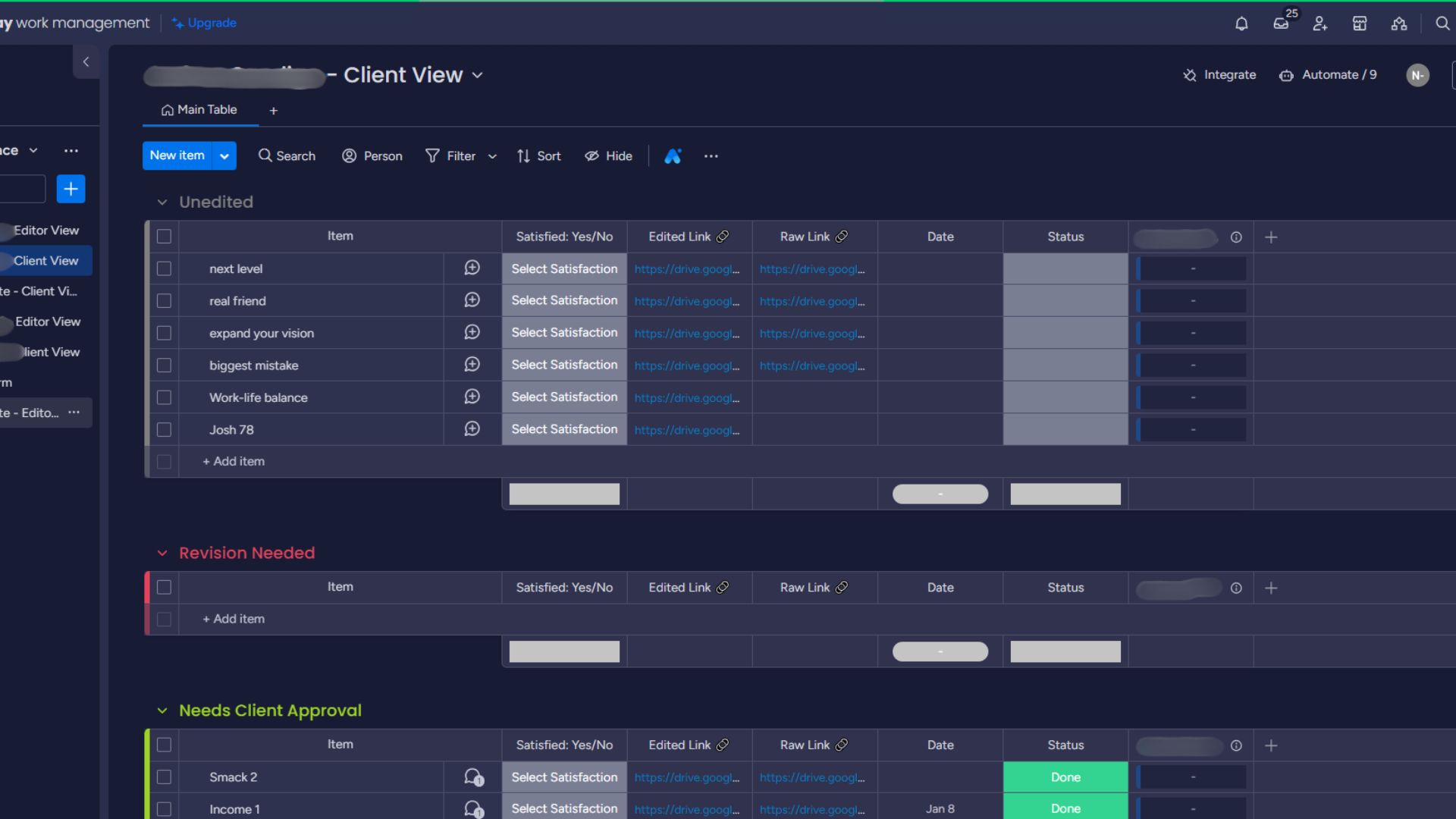This screenshot has width=1456, height=819.
Task: Select all items in Revision Needed group
Action: coord(164,587)
